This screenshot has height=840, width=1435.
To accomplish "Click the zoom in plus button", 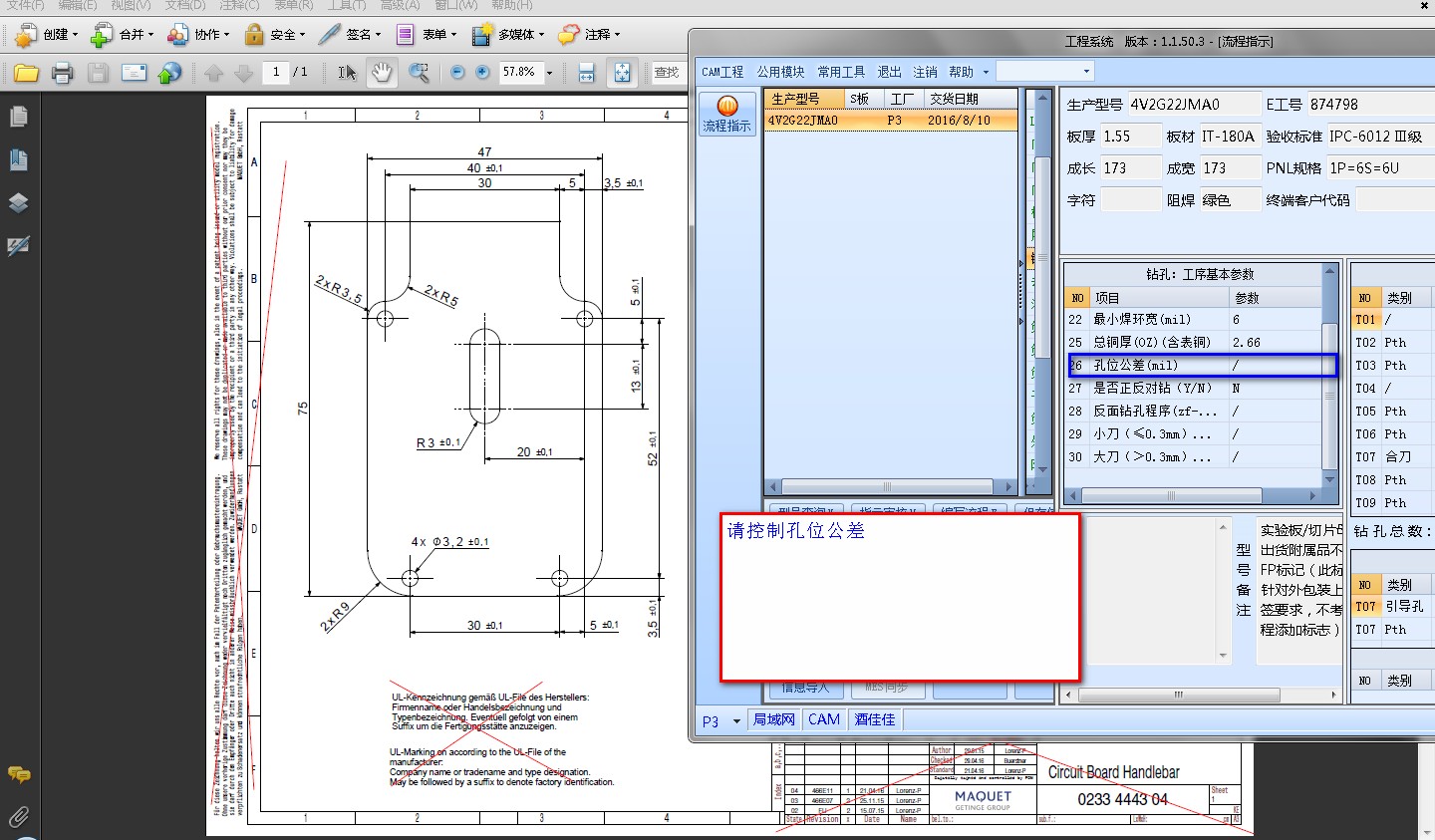I will (x=483, y=72).
